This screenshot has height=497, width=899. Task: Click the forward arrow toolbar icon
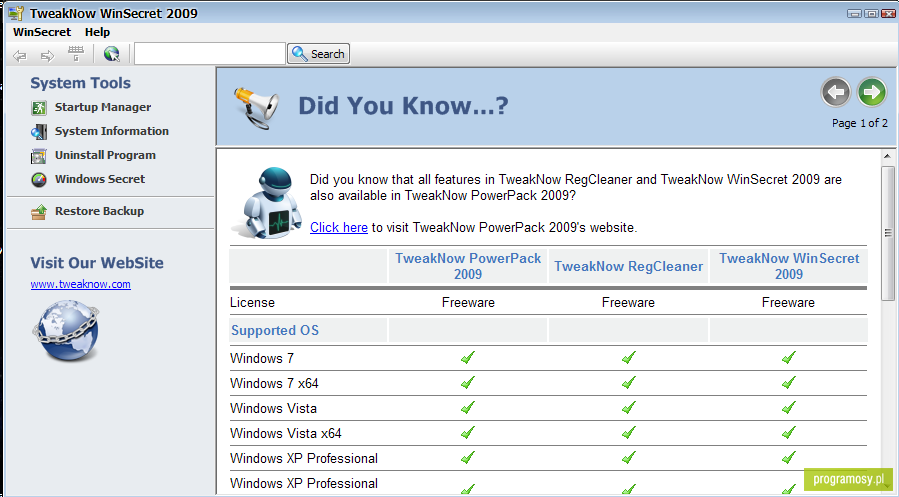pos(48,56)
